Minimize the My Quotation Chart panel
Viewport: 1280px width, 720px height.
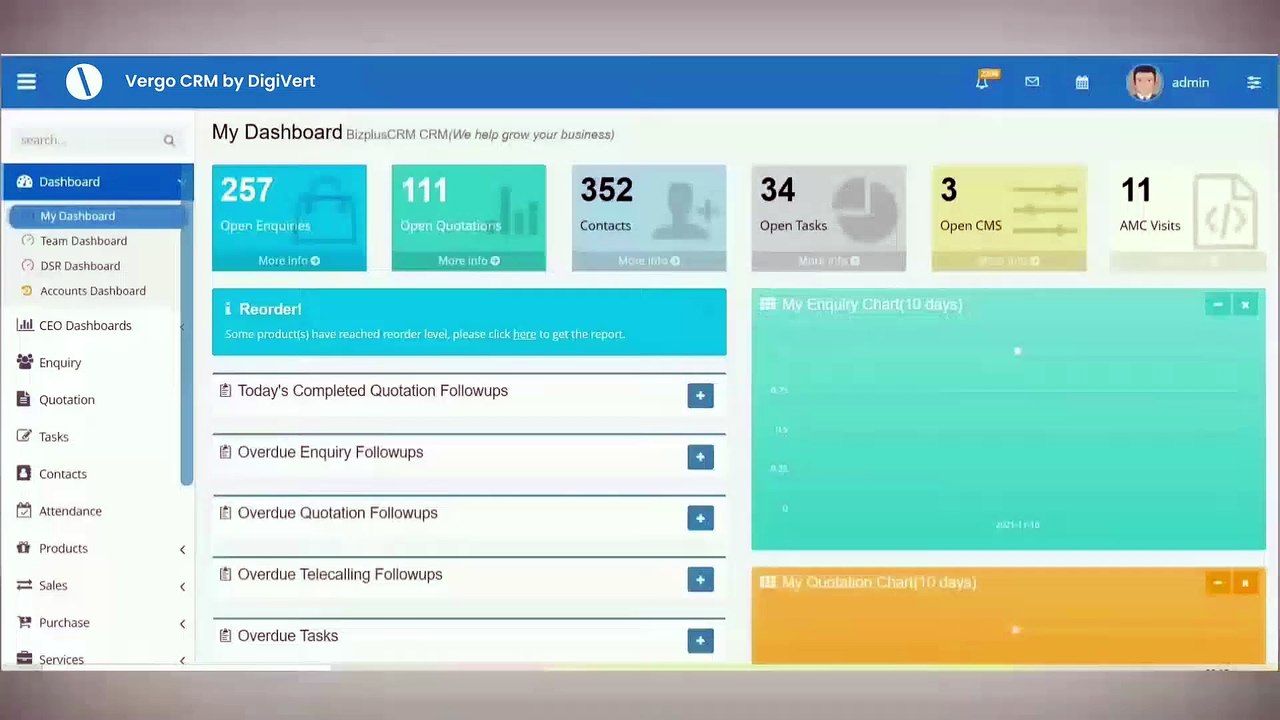tap(1217, 583)
